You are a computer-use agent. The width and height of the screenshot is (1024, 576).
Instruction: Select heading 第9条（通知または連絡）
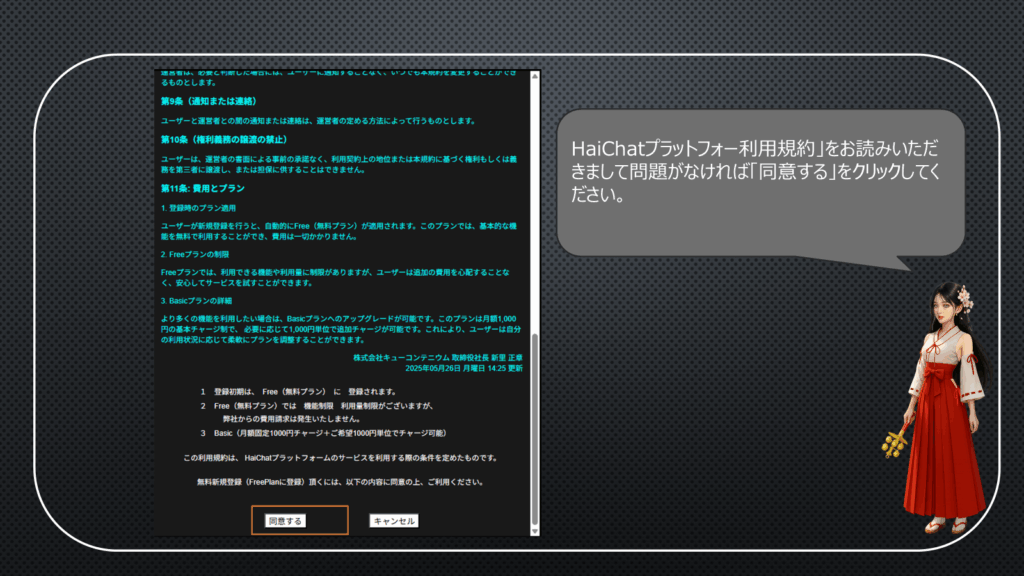(210, 101)
